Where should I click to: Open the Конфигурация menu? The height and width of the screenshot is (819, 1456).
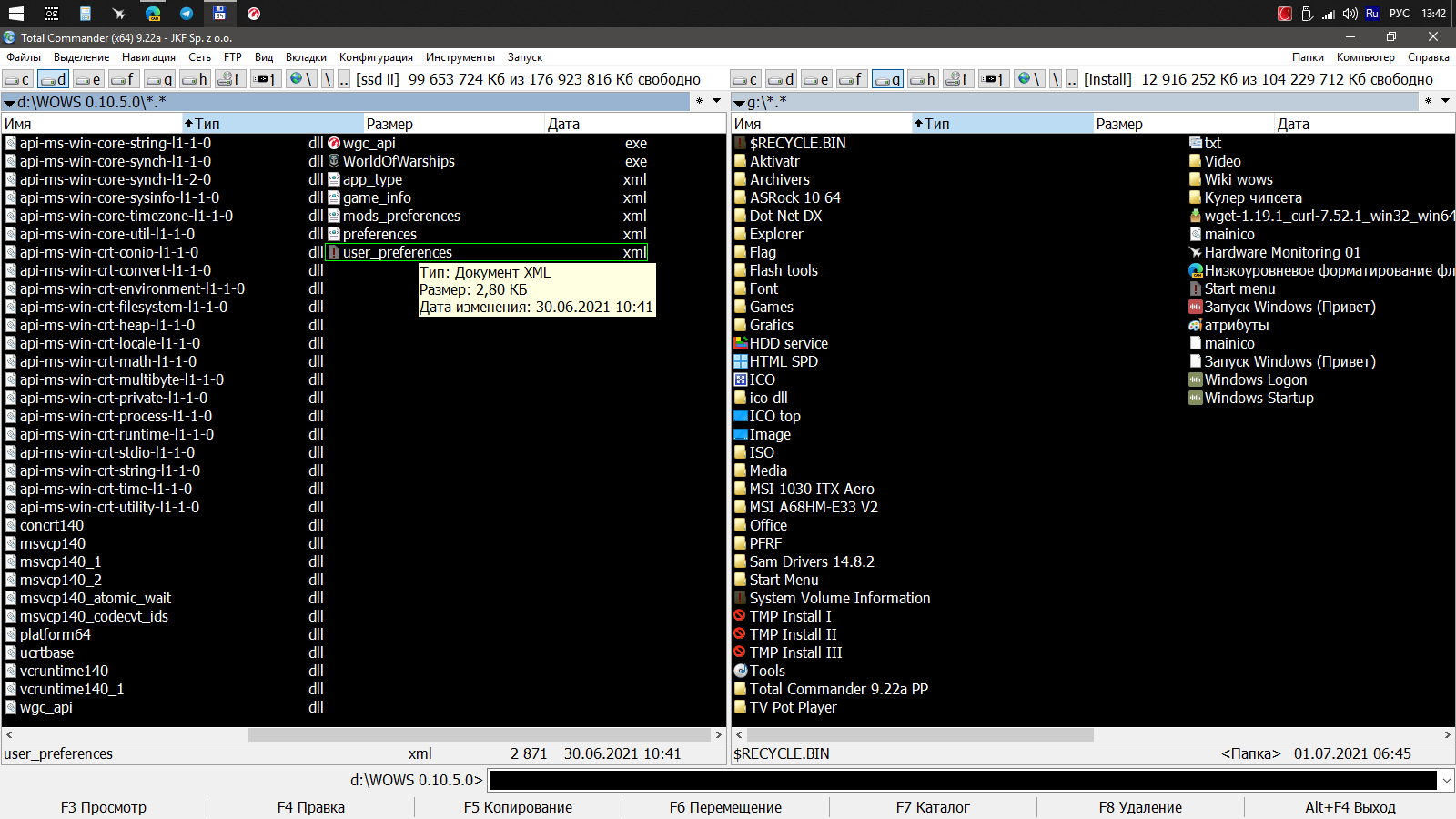[376, 57]
